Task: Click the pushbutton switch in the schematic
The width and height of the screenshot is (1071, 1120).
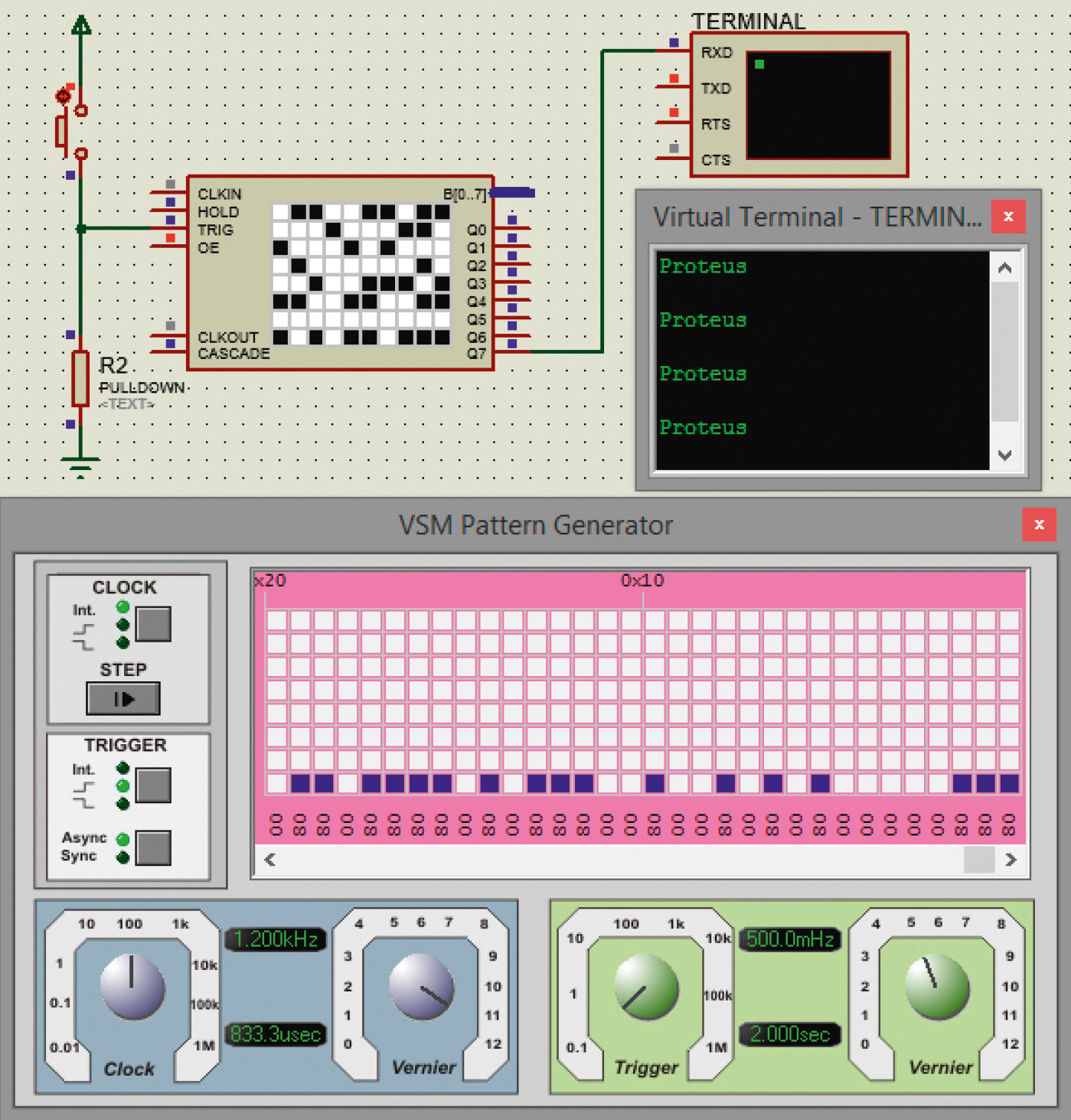Action: click(70, 131)
